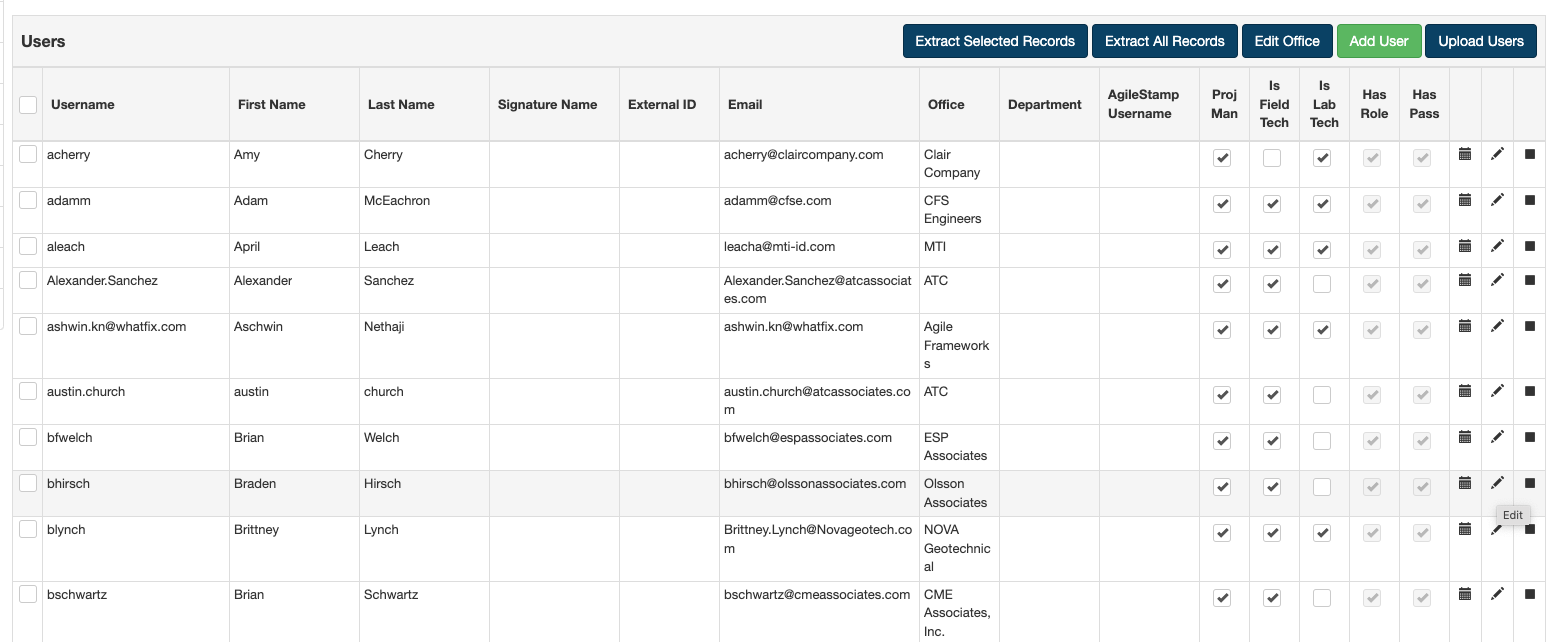Click pencil edit icon for bfwelch
This screenshot has height=642, width=1550.
[1497, 437]
